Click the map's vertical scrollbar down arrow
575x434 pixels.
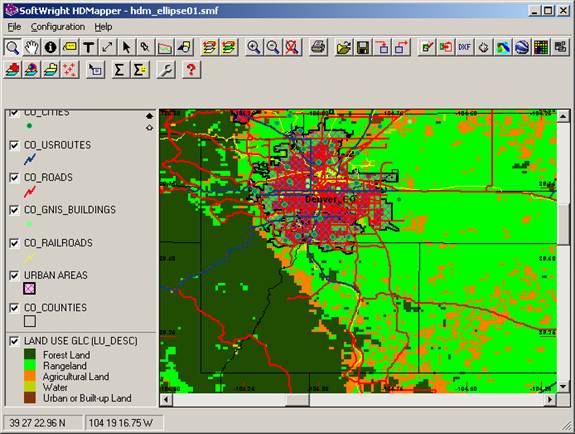(563, 387)
